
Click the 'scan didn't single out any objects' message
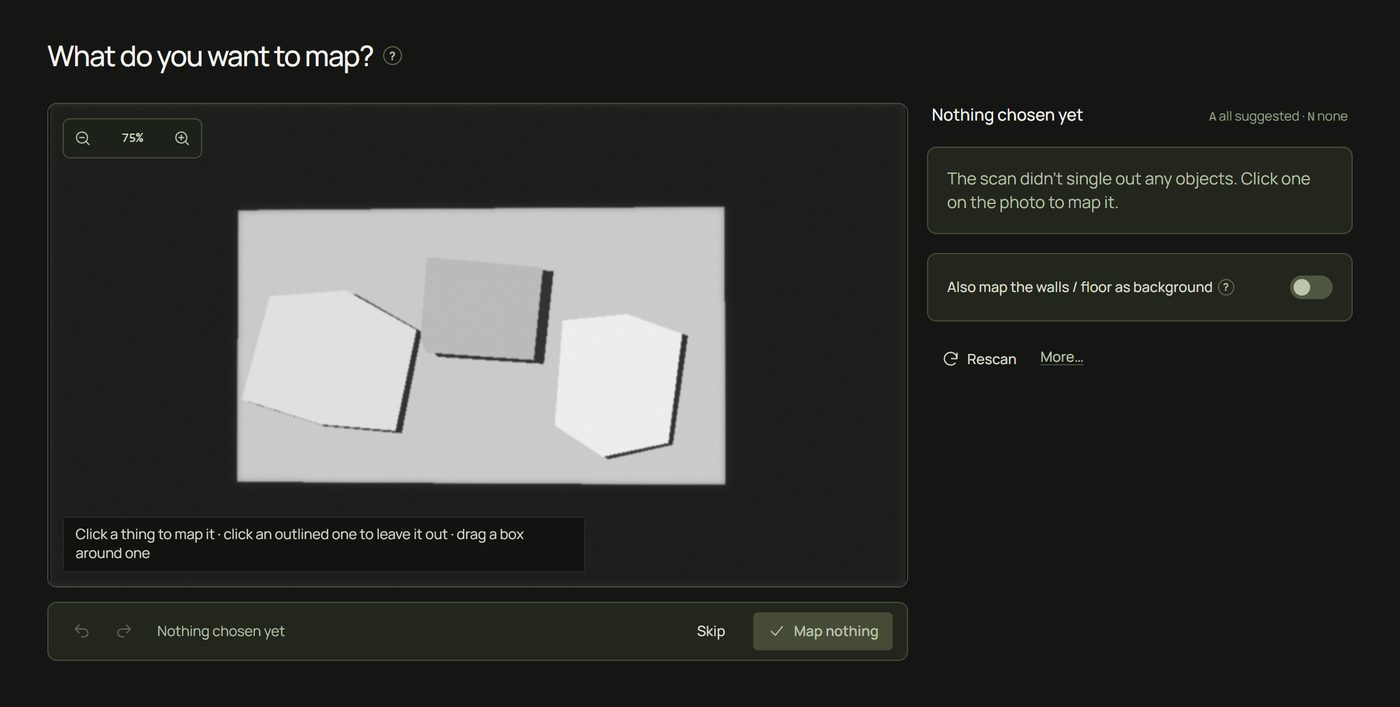(x=1140, y=190)
